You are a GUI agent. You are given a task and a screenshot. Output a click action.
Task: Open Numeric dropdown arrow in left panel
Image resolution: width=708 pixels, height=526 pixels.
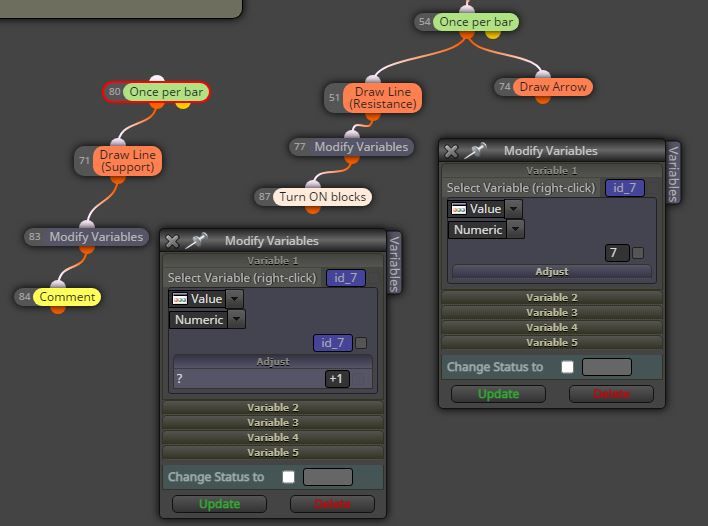click(x=237, y=320)
